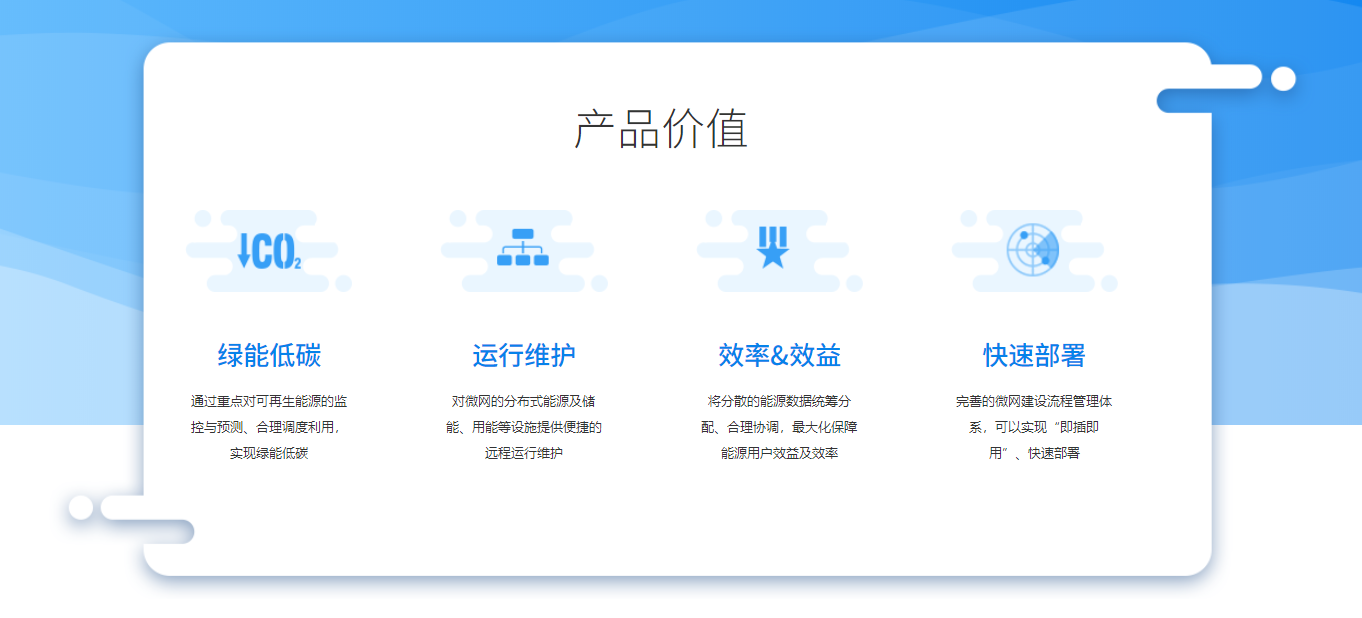Image resolution: width=1362 pixels, height=618 pixels.
Task: Open the 快速部署 heading
Action: click(x=1034, y=355)
